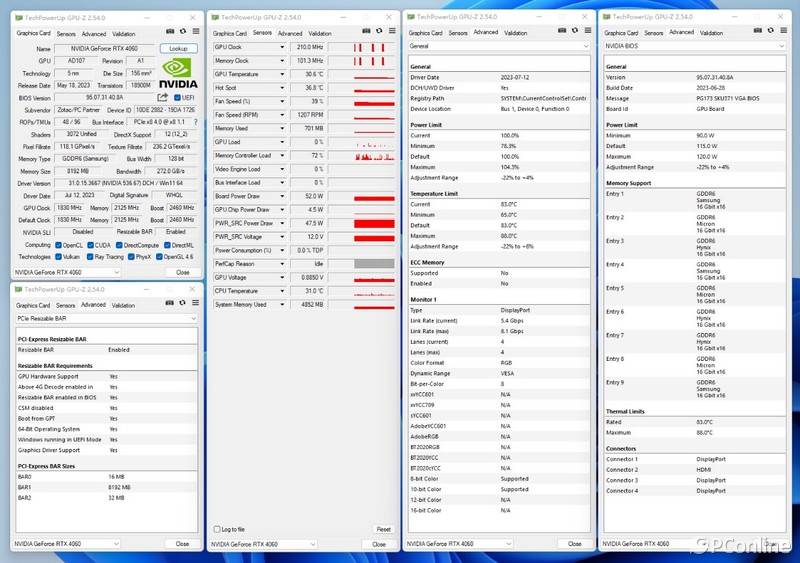
Task: Click the GPU Clock sensor graph
Action: tap(362, 47)
